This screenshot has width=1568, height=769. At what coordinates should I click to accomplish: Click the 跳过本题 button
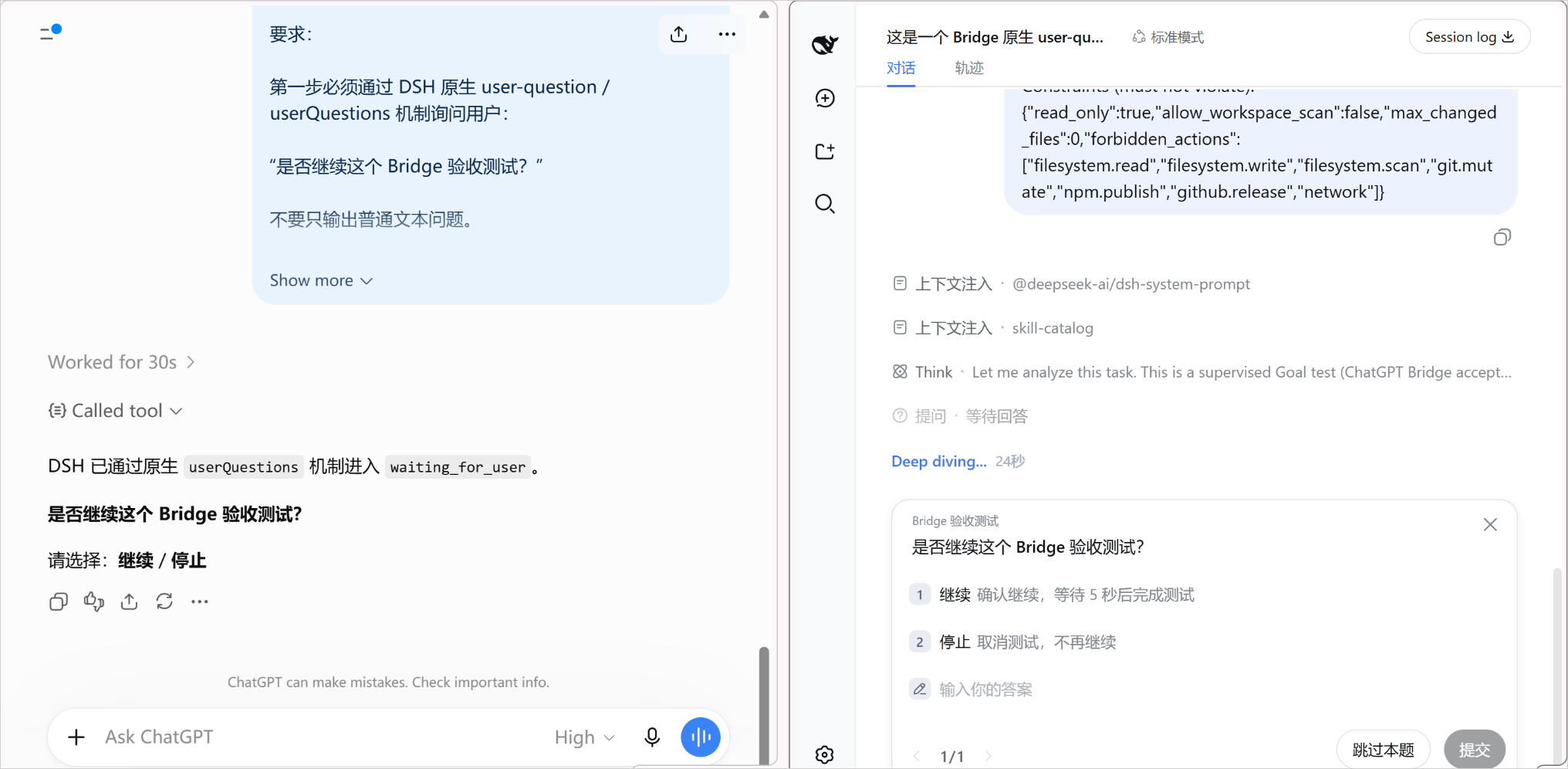1383,750
